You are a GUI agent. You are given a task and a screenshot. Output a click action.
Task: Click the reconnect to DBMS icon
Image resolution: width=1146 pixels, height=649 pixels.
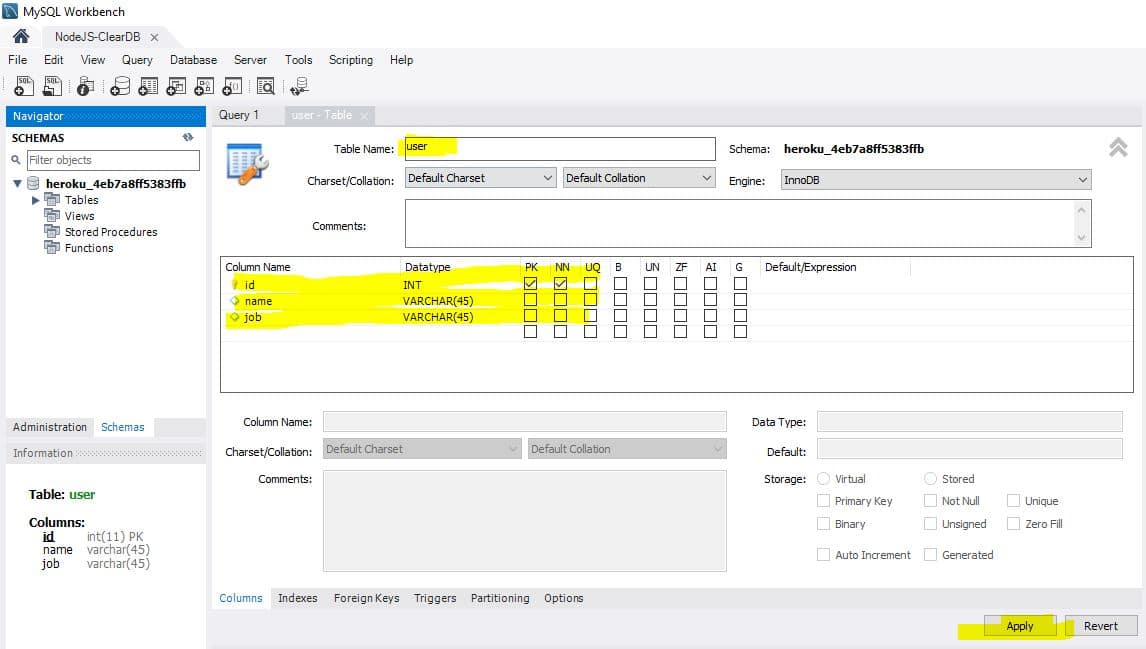tap(299, 87)
